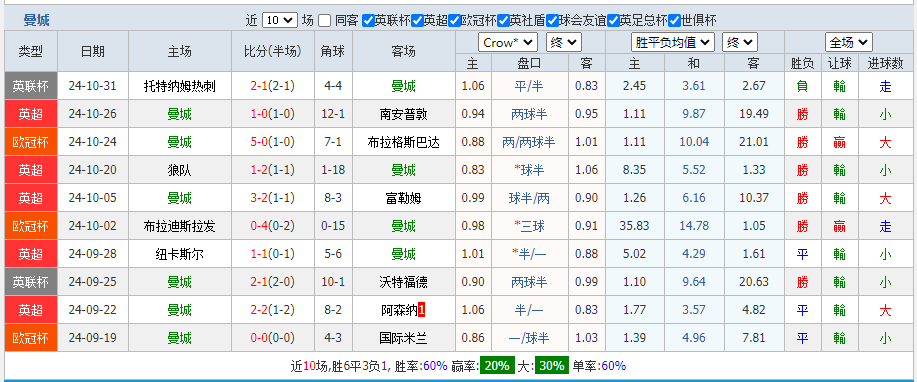Open the 胜平负均值 dropdown
The image size is (917, 382).
[x=673, y=42]
